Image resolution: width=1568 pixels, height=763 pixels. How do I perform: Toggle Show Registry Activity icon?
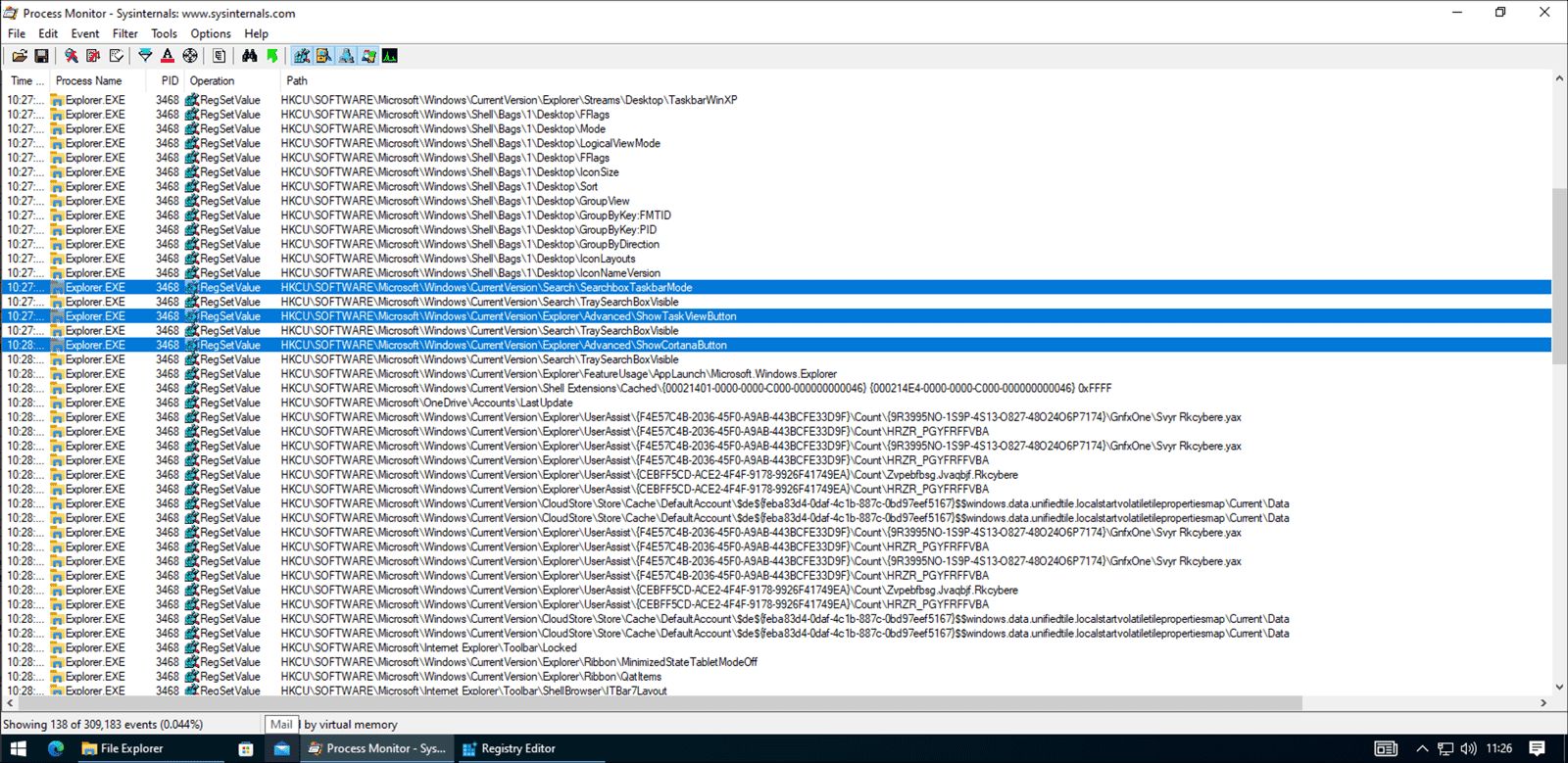(x=302, y=56)
